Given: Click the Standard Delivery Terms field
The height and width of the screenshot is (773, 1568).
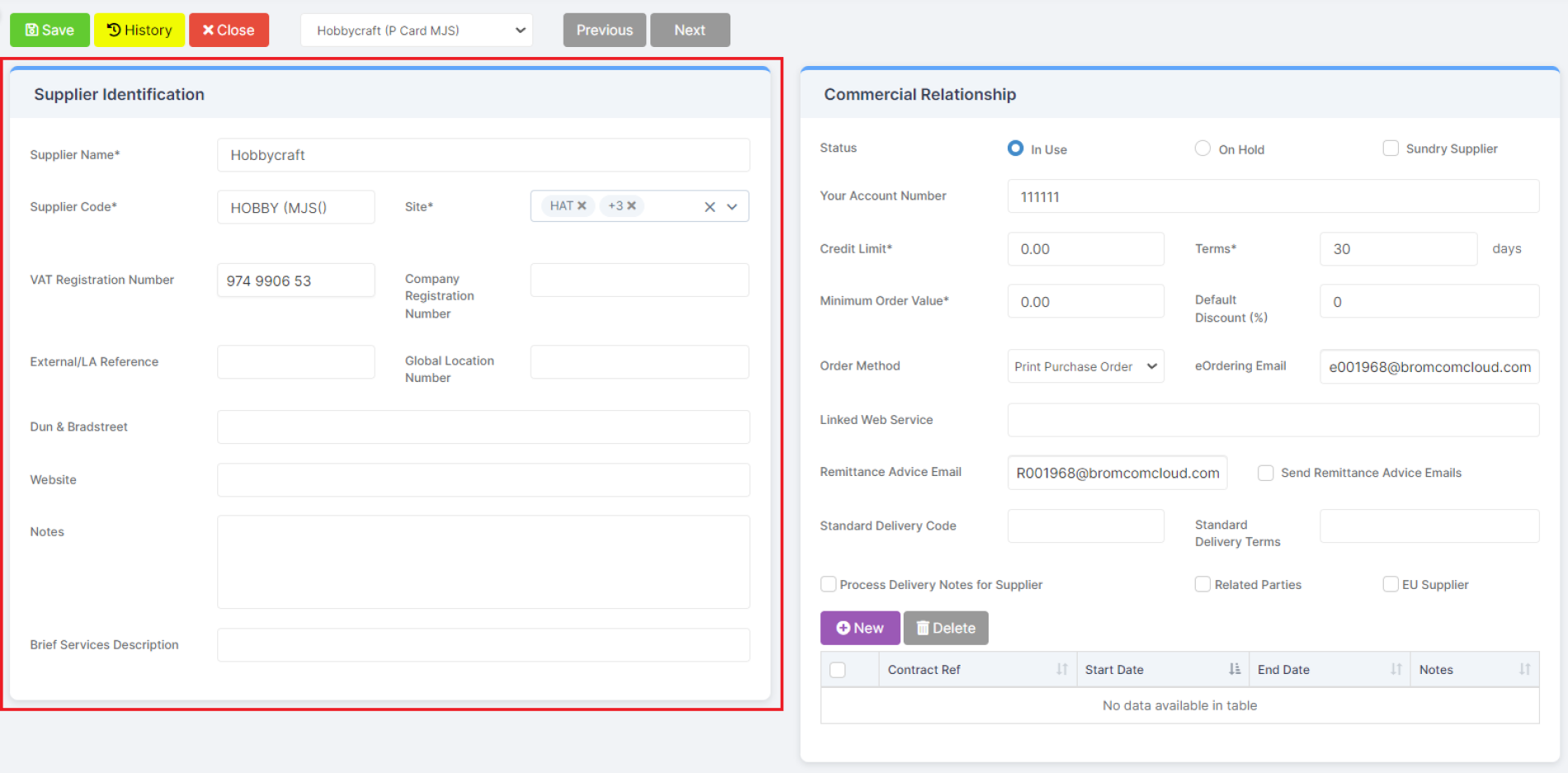Looking at the screenshot, I should pos(1430,526).
